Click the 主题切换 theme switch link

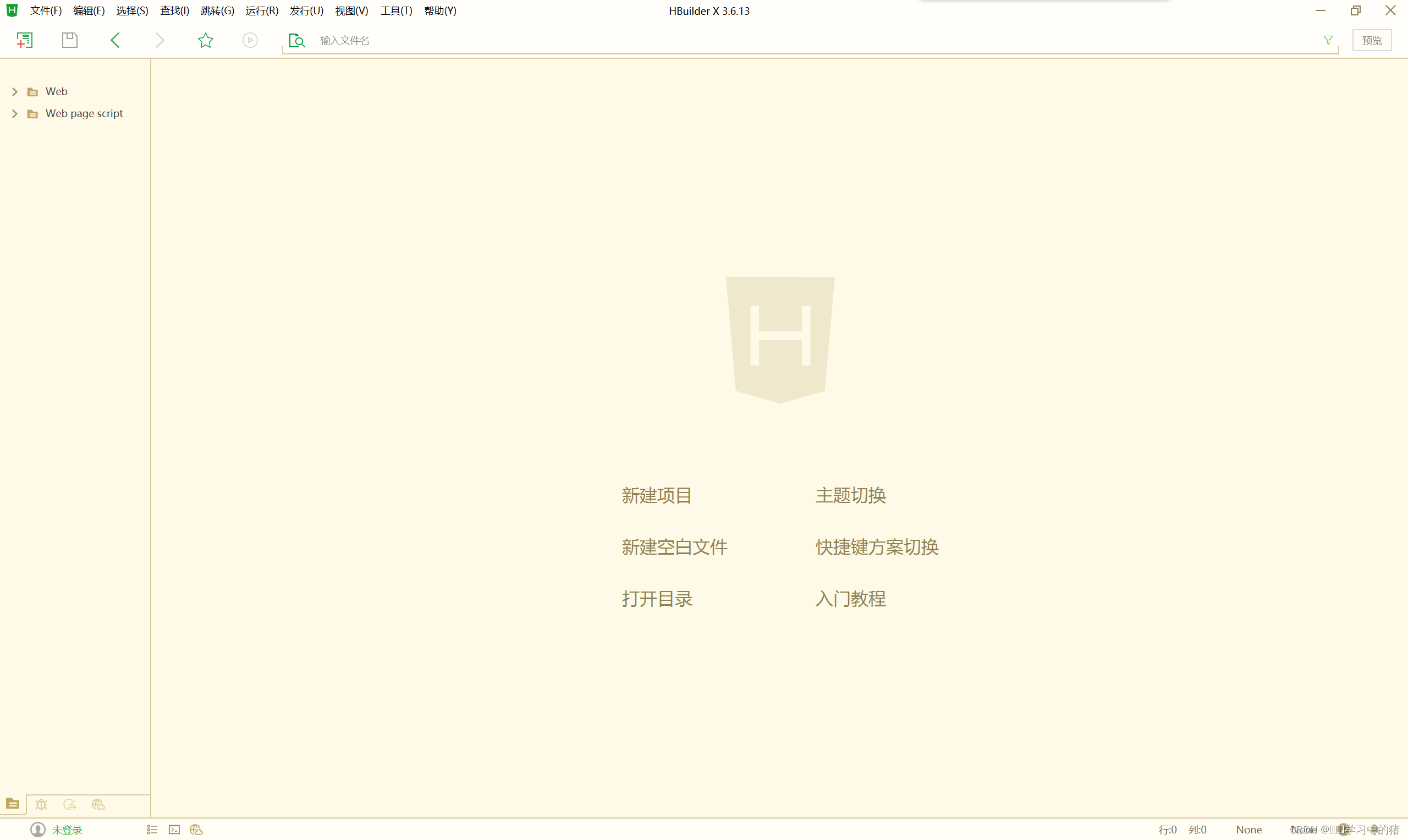[x=850, y=496]
